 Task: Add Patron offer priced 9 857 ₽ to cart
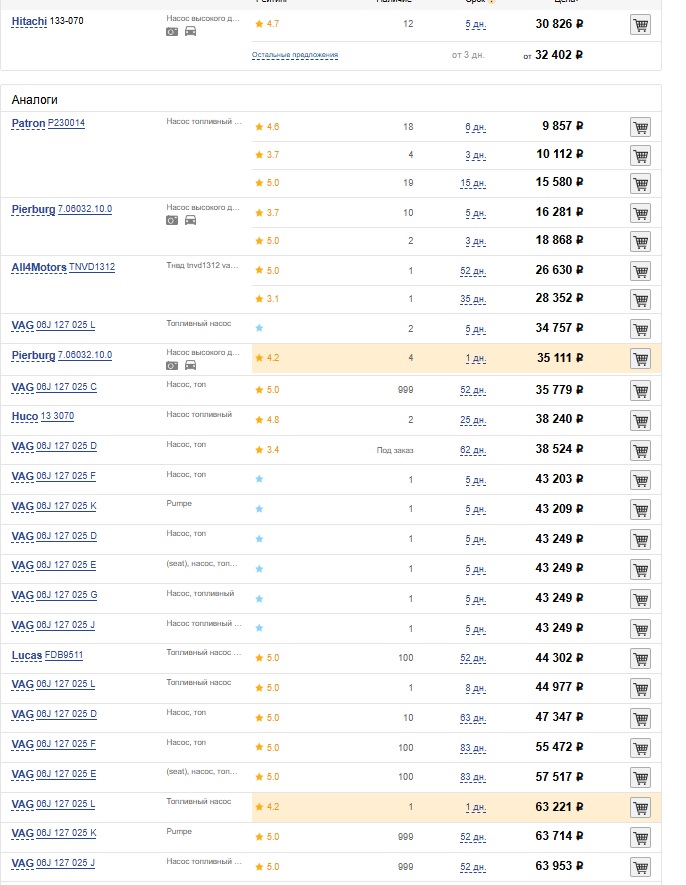point(640,127)
